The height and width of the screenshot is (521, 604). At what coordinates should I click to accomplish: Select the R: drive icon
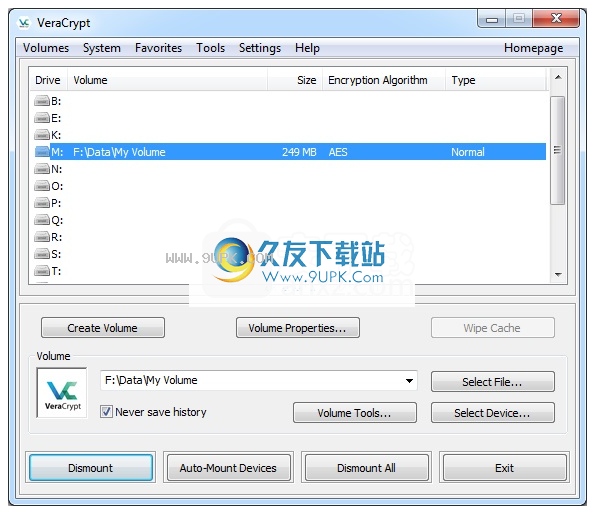tap(42, 237)
